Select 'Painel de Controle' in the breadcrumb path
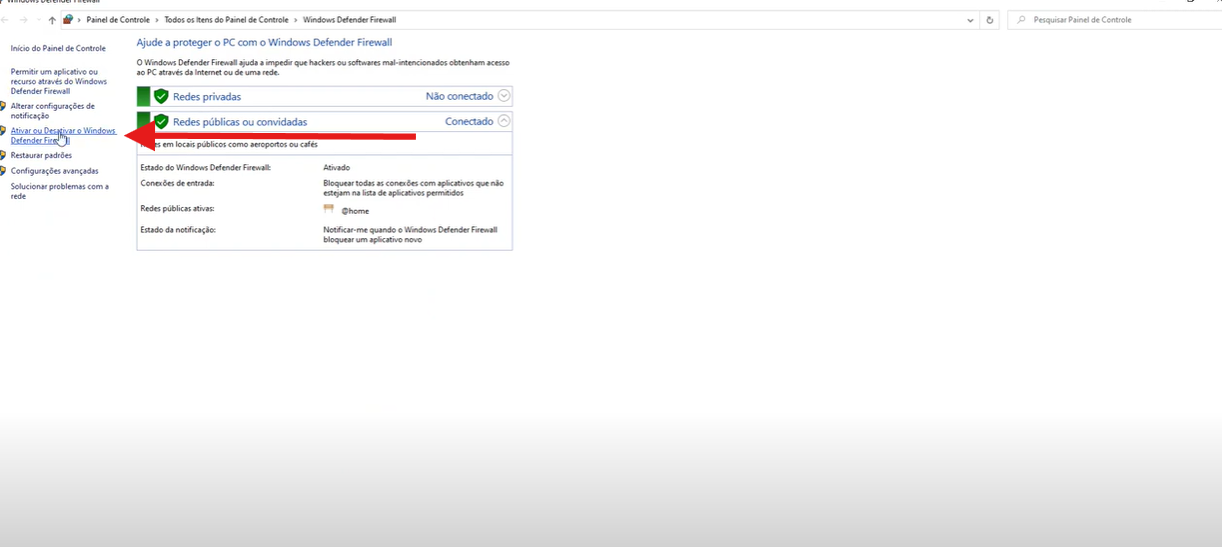Image resolution: width=1222 pixels, height=547 pixels. coord(118,20)
